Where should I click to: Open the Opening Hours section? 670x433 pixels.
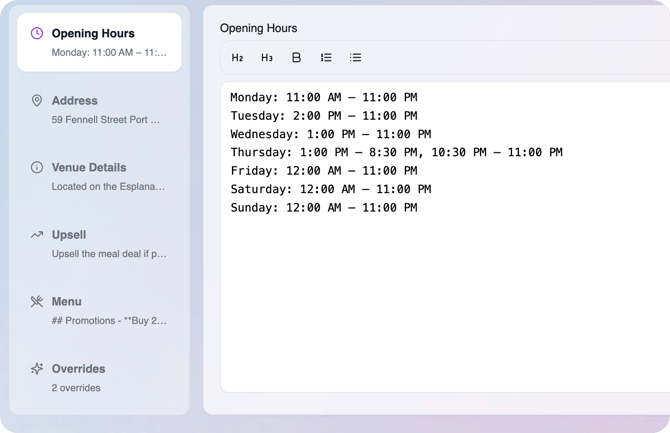click(x=99, y=42)
